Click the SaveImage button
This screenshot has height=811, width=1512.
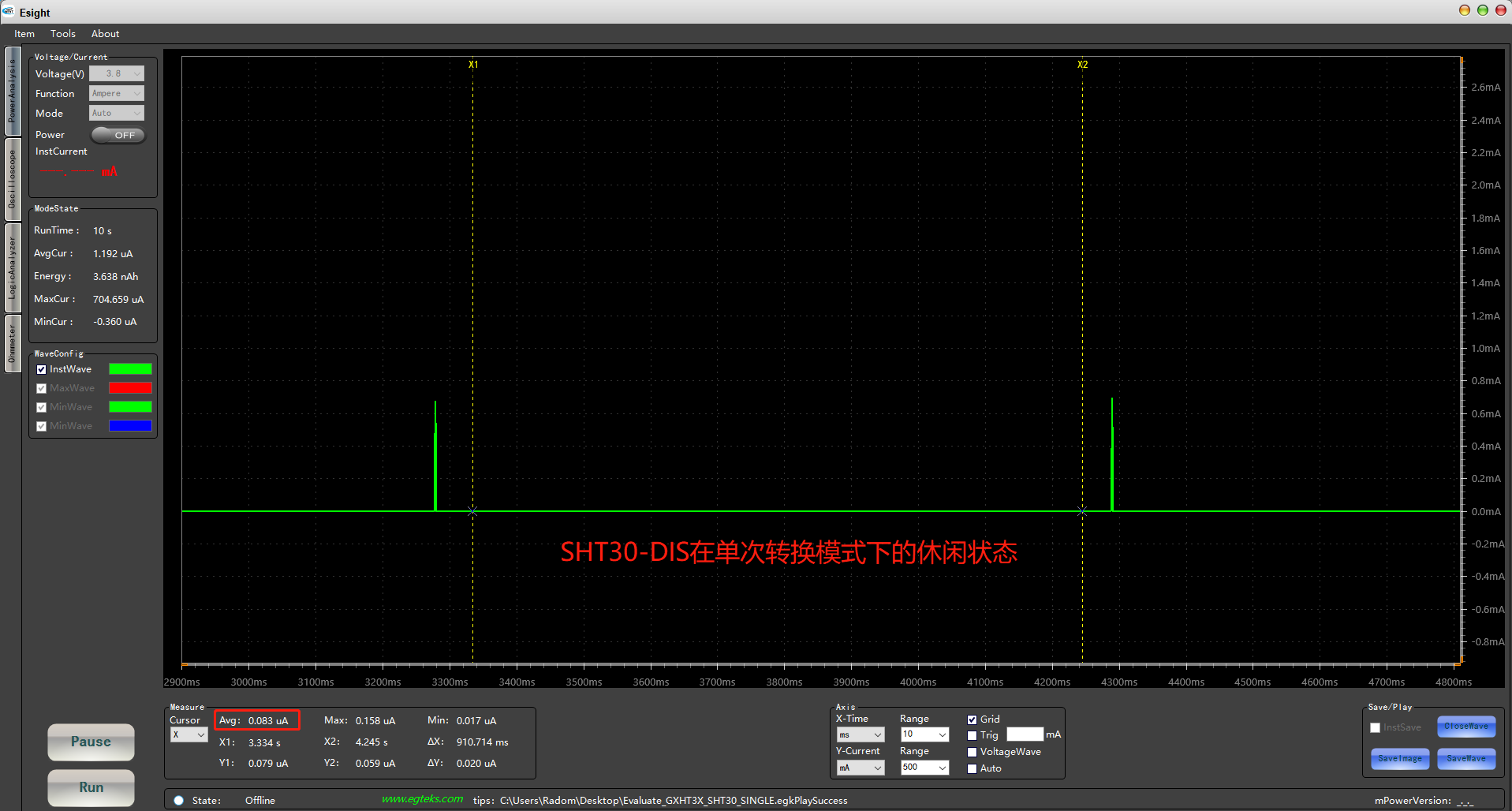(1400, 759)
